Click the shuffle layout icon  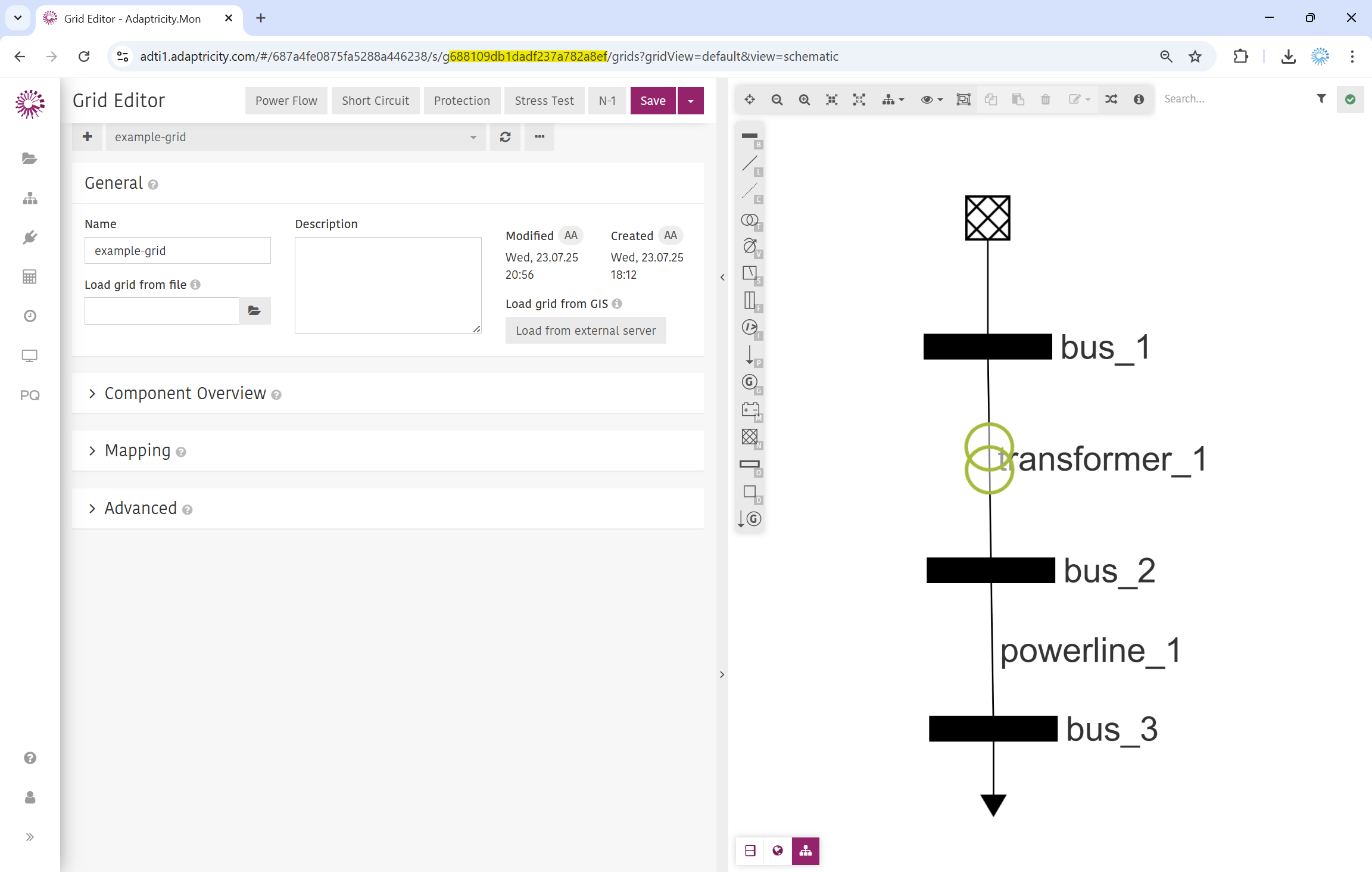point(1111,99)
